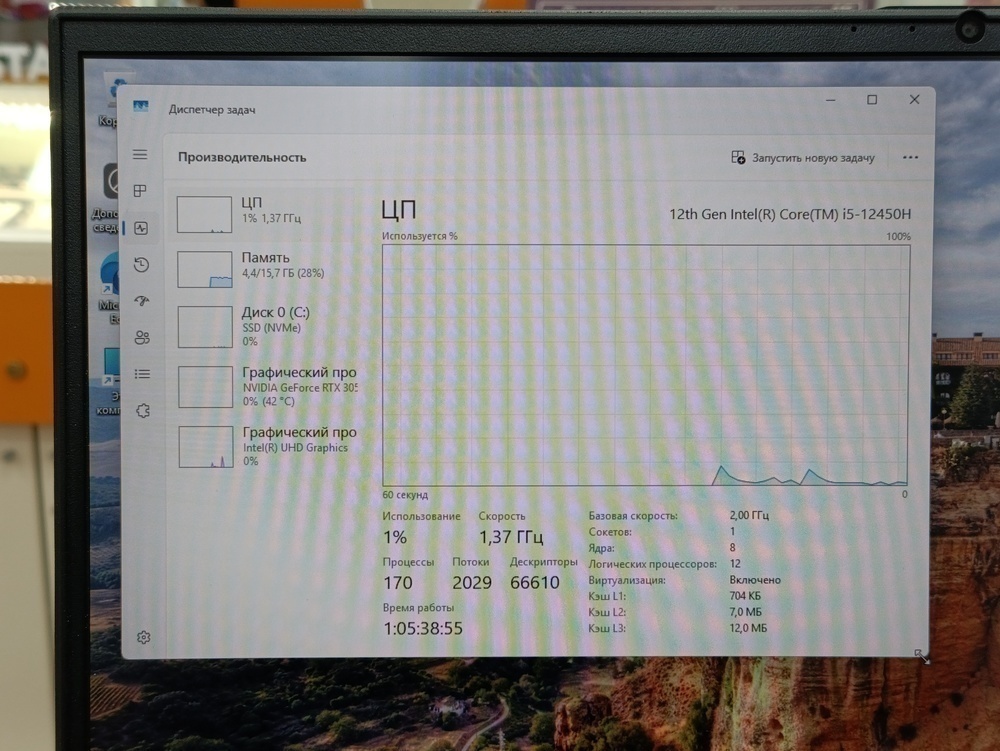Open the Processes page icon
Viewport: 1000px width, 751px height.
[x=140, y=191]
